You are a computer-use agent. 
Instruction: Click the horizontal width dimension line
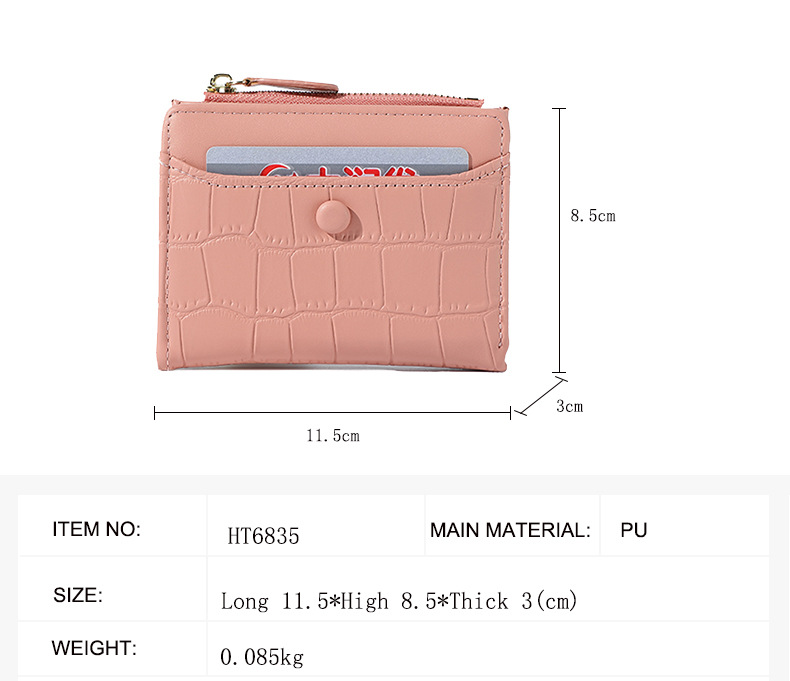coord(333,413)
